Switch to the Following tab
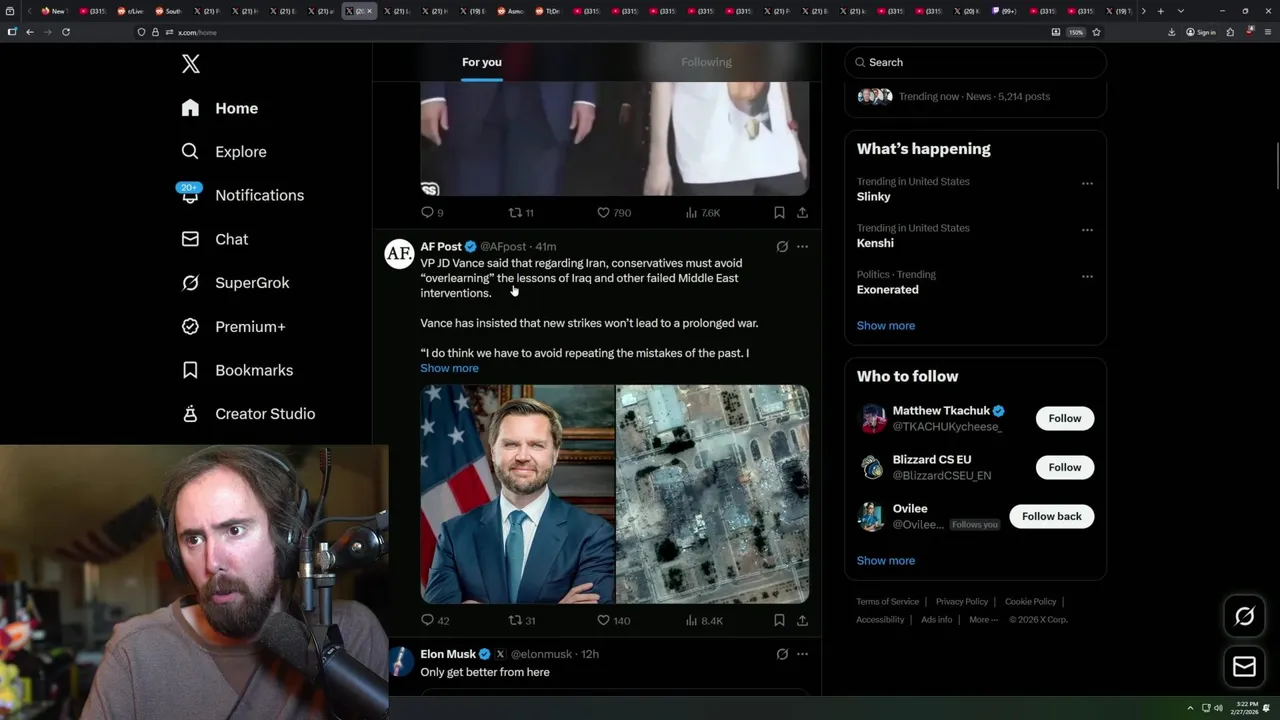The image size is (1280, 720). 707,62
